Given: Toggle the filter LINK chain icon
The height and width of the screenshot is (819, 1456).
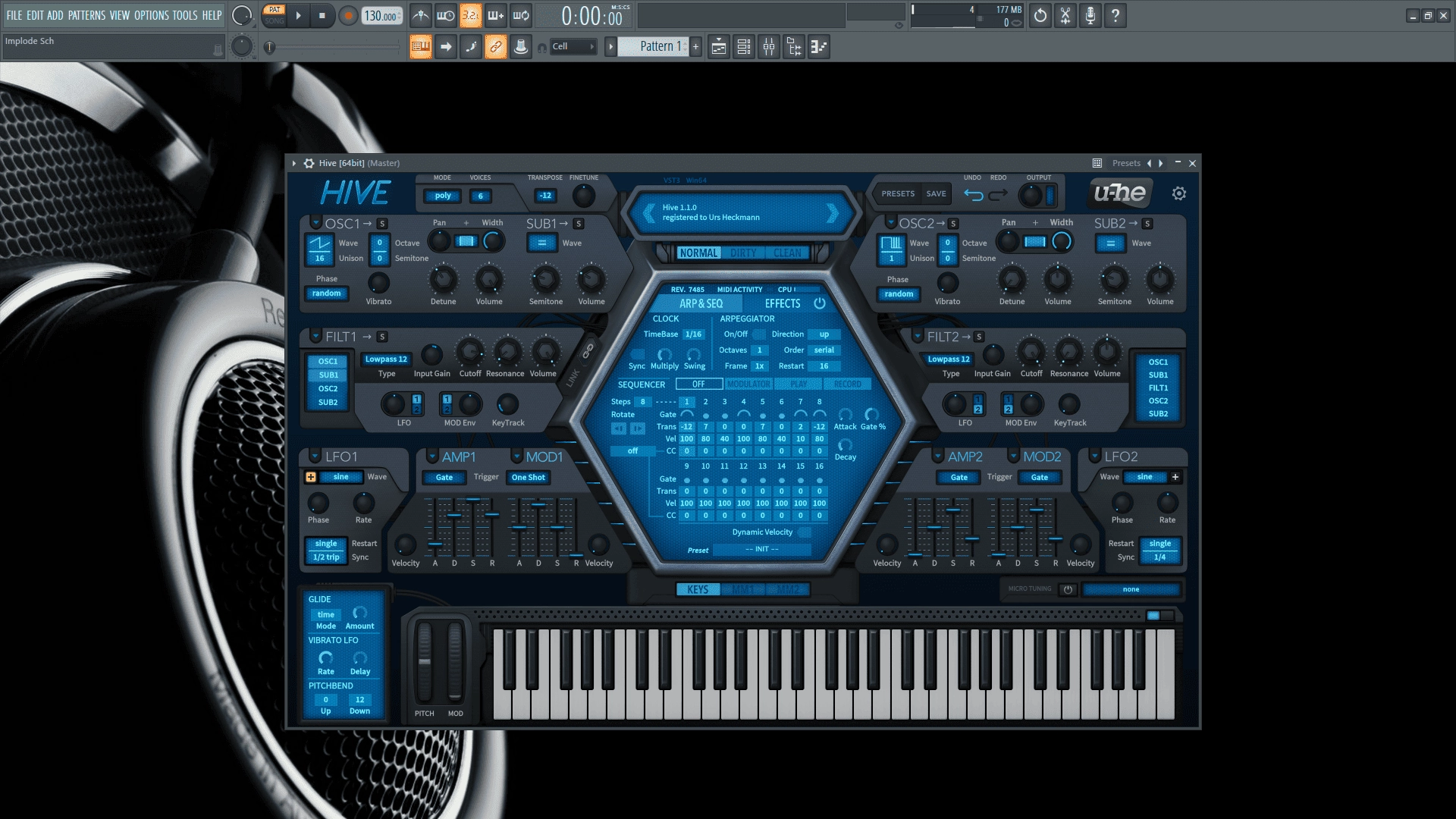Looking at the screenshot, I should pos(588,351).
